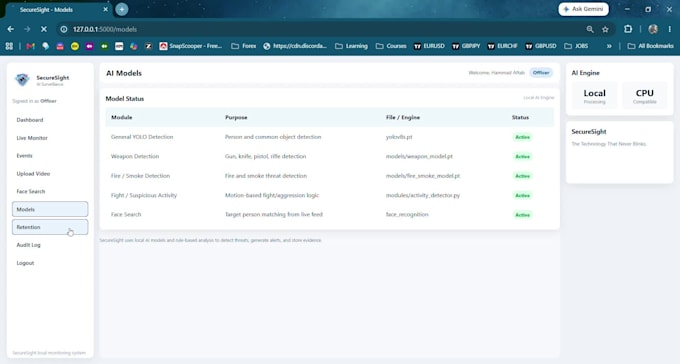The width and height of the screenshot is (680, 364).
Task: Click the zoom magnifier icon in address bar
Action: 590,29
